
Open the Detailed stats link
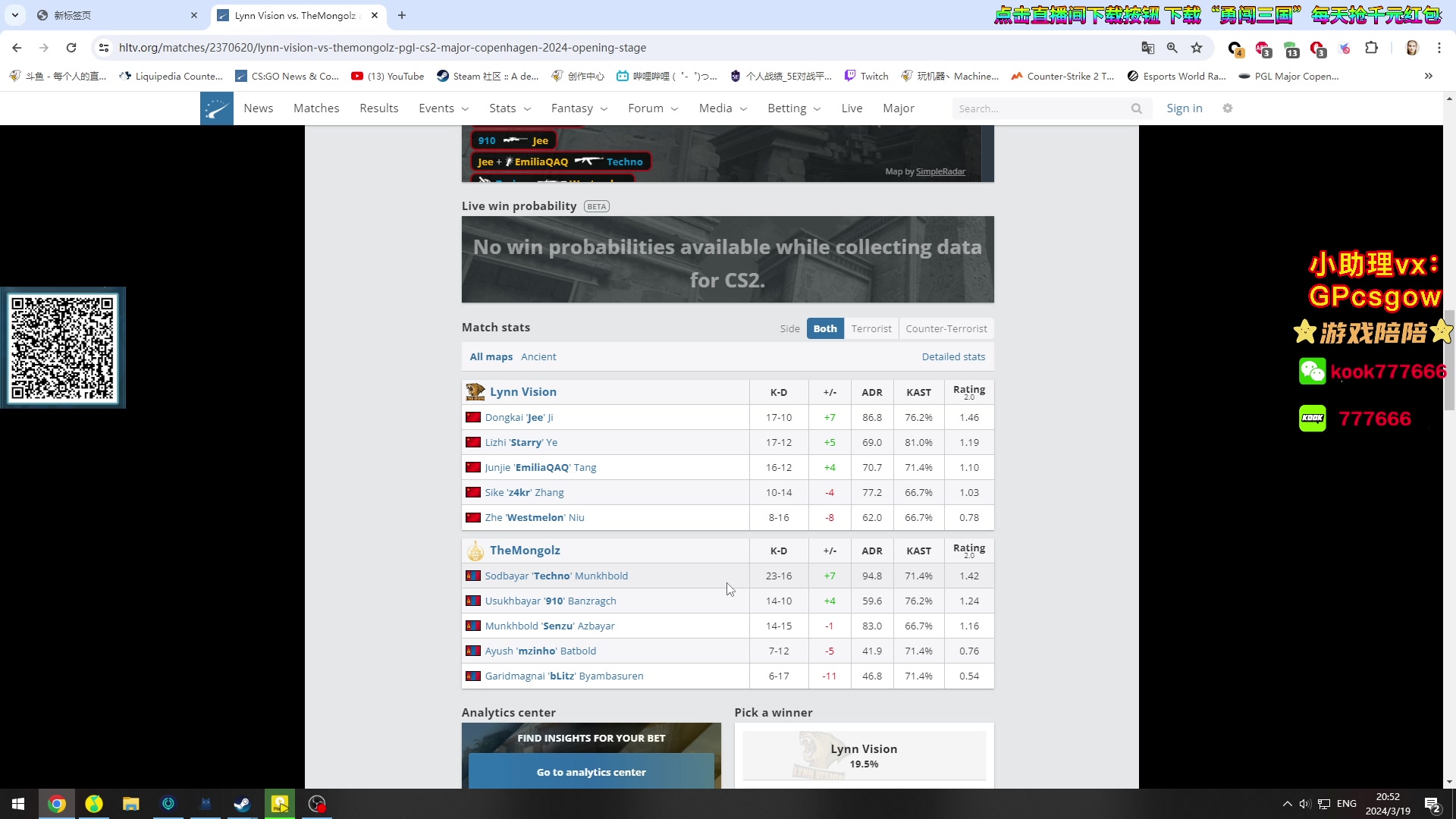coord(953,357)
